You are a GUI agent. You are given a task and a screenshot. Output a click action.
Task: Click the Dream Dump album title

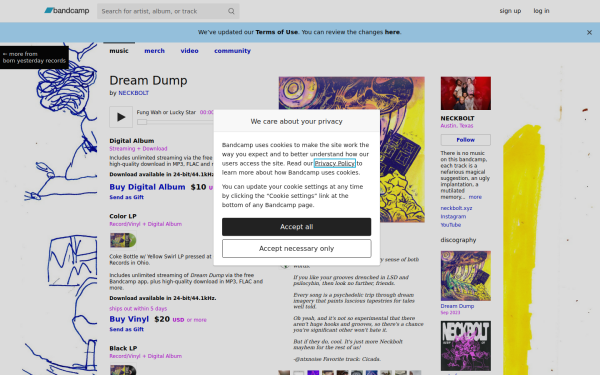click(148, 80)
